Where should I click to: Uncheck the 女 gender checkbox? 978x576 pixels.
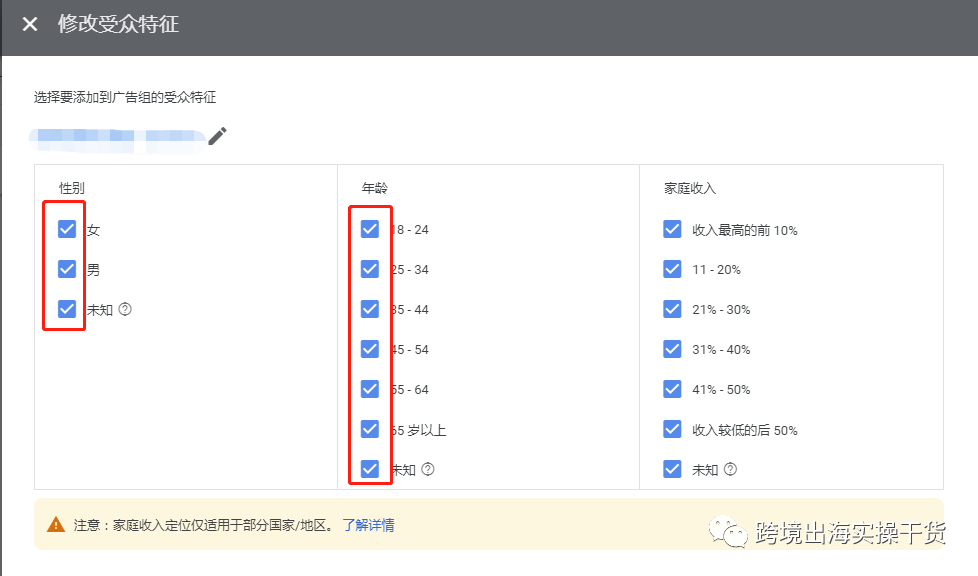(66, 229)
